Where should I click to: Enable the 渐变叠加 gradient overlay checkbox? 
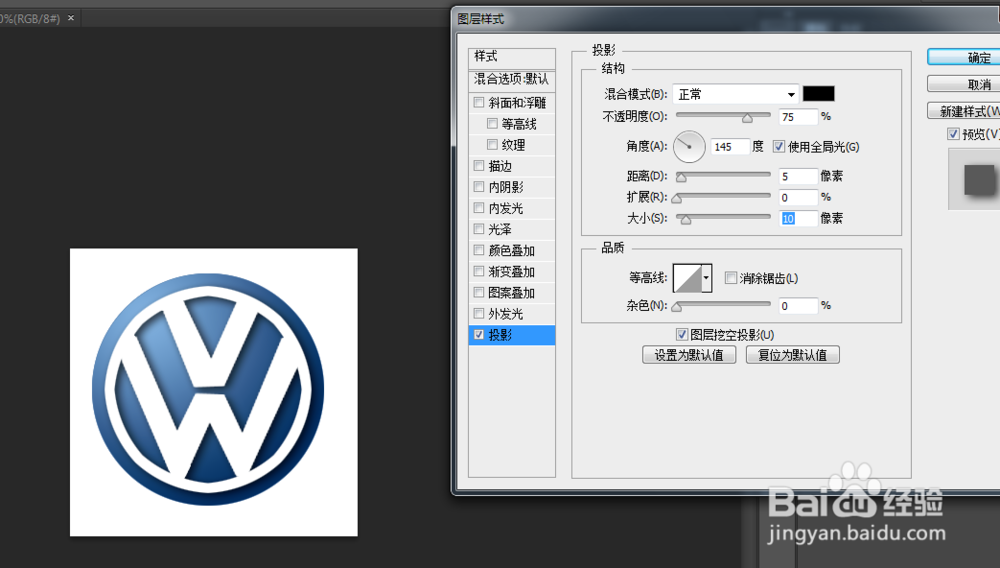479,271
